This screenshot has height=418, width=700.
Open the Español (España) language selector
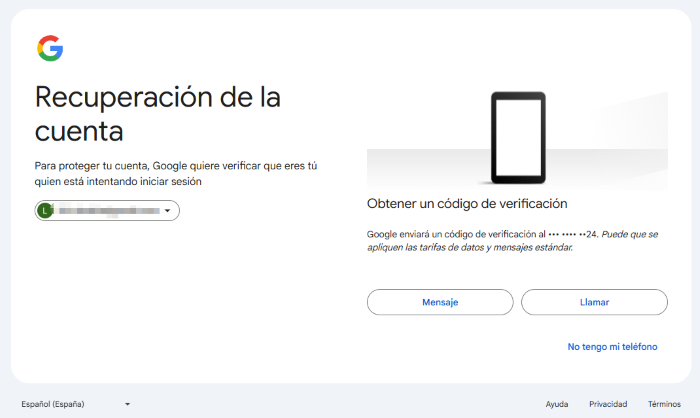click(x=60, y=404)
